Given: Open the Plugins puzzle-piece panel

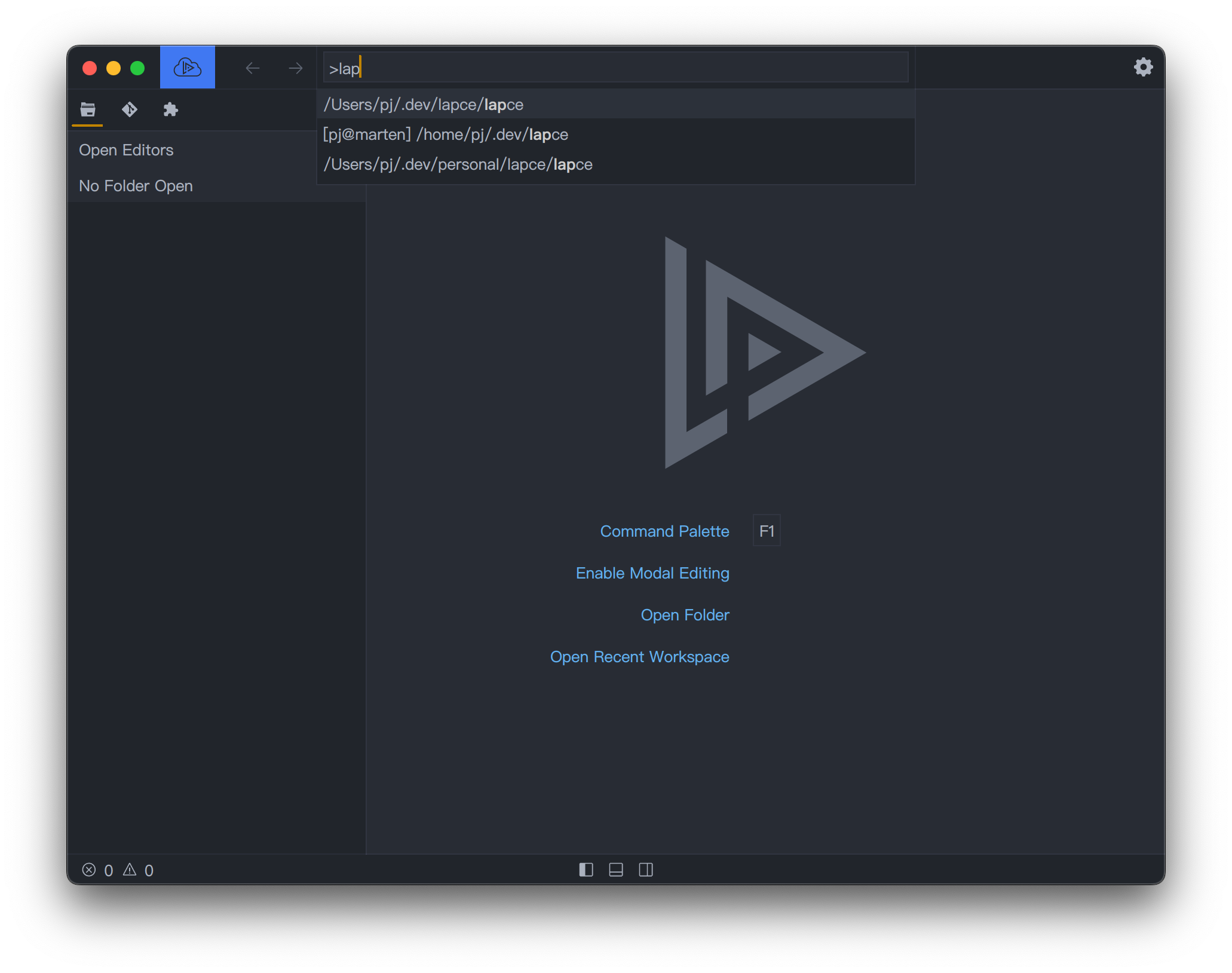Looking at the screenshot, I should [171, 109].
